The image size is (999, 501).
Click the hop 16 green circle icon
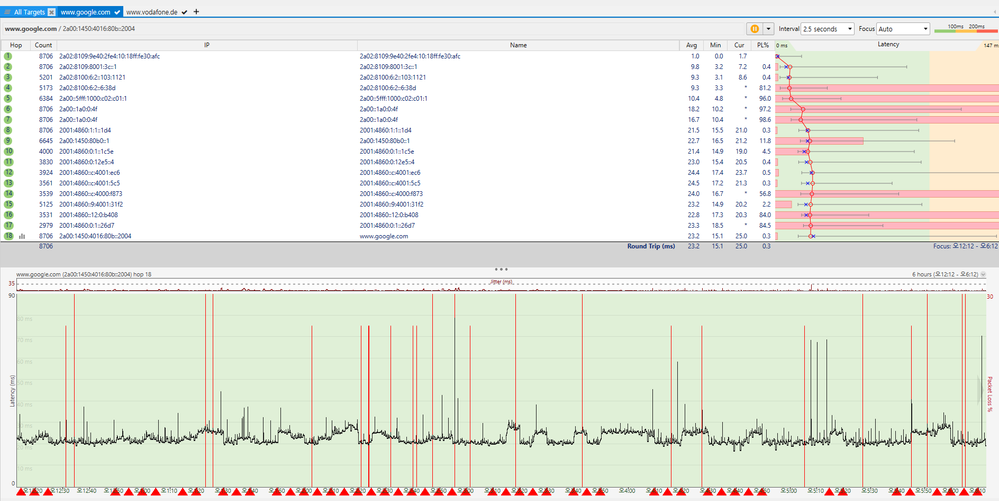pyautogui.click(x=8, y=215)
